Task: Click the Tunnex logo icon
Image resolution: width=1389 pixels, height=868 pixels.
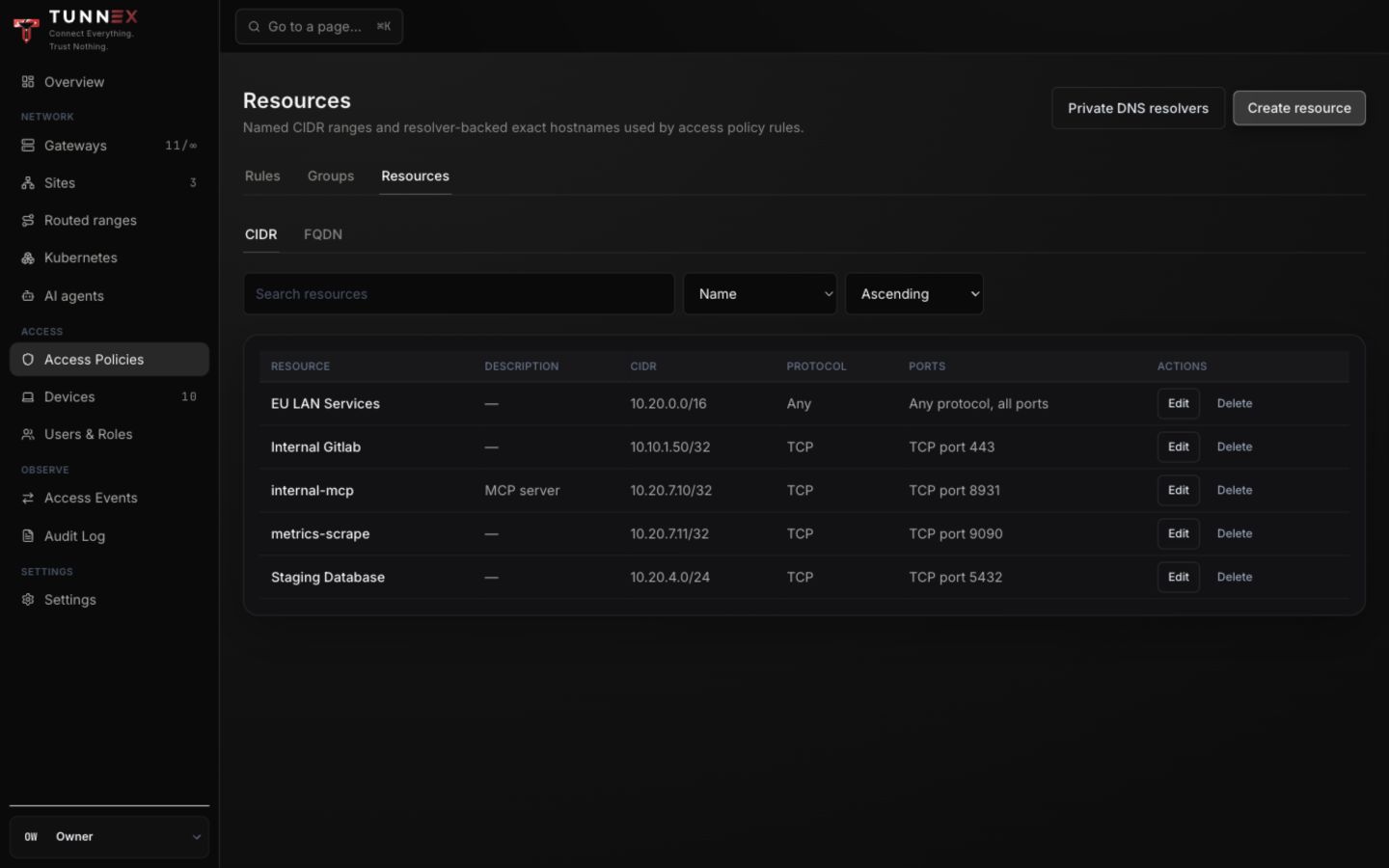Action: coord(27,30)
